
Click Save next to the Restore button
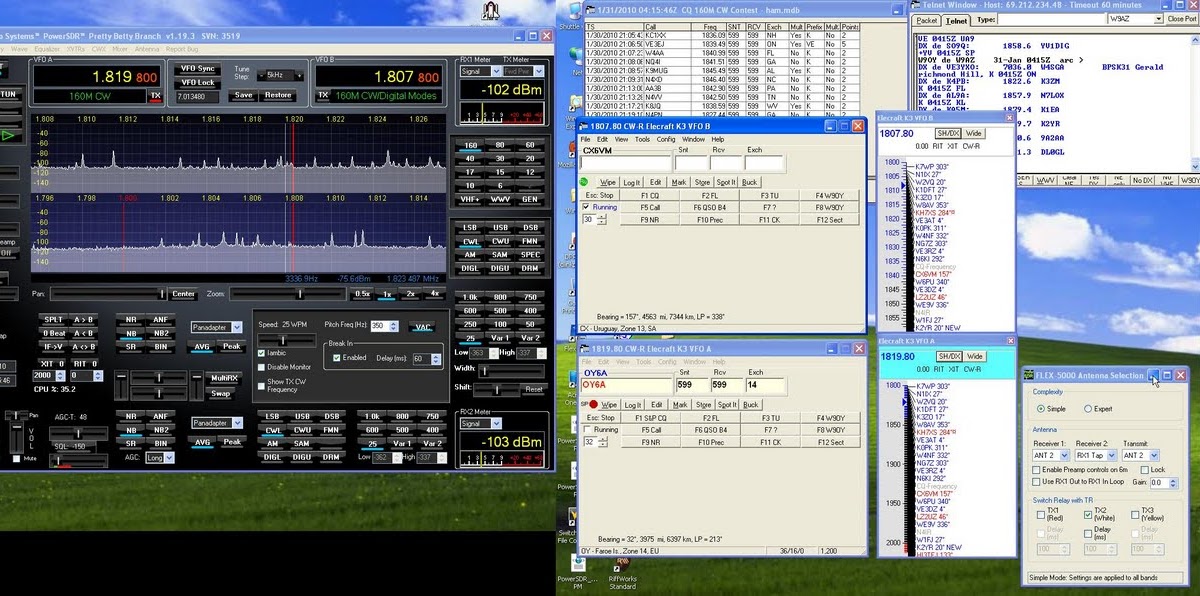click(243, 95)
